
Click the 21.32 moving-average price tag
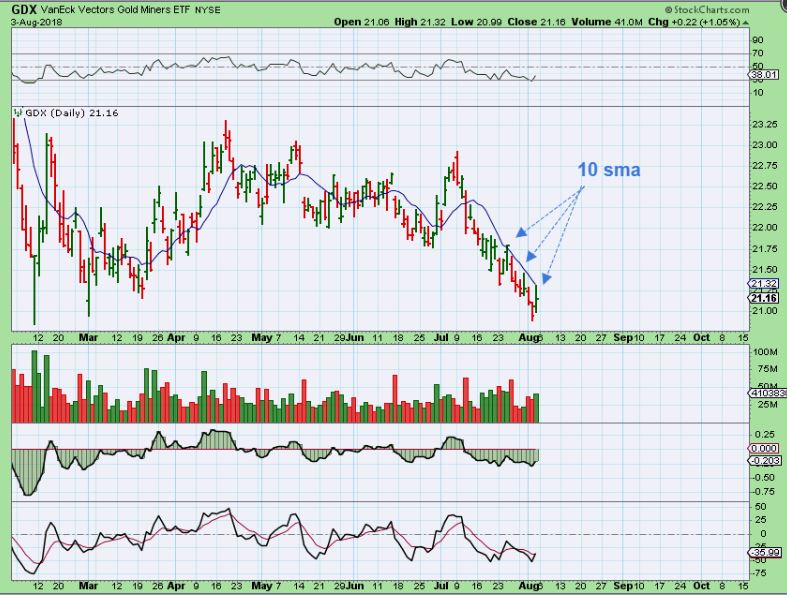click(x=764, y=284)
